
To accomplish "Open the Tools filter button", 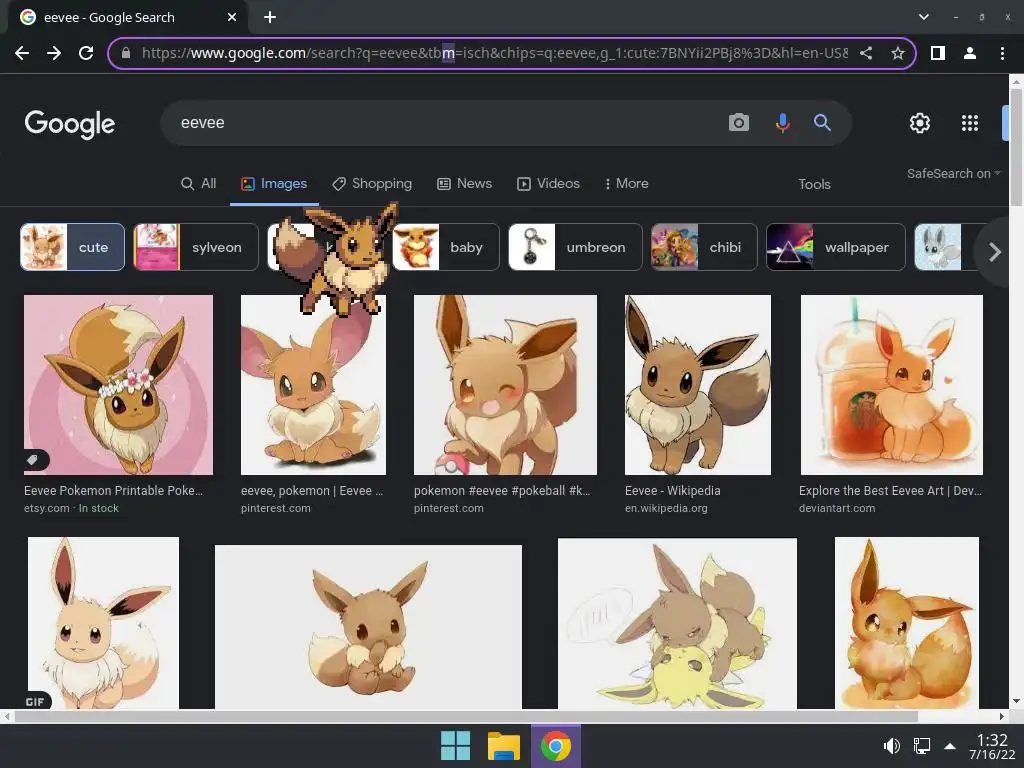I will 814,184.
